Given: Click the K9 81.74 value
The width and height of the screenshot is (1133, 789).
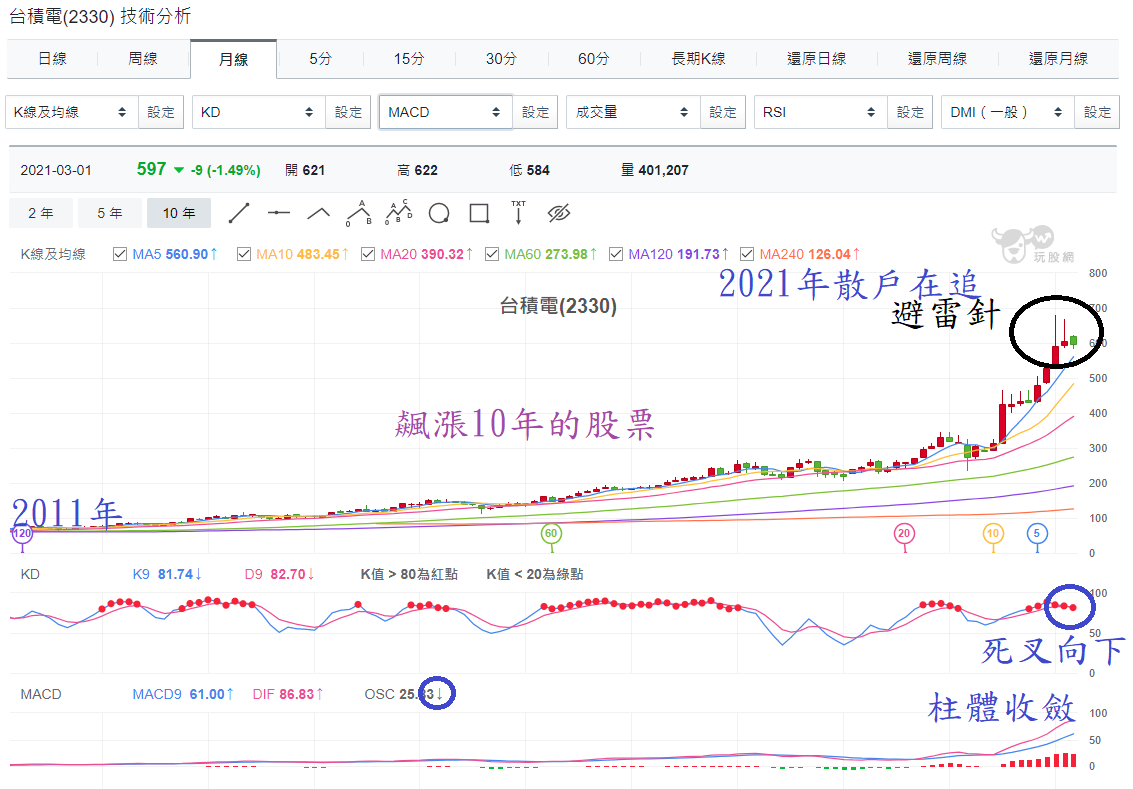Looking at the screenshot, I should [x=167, y=574].
